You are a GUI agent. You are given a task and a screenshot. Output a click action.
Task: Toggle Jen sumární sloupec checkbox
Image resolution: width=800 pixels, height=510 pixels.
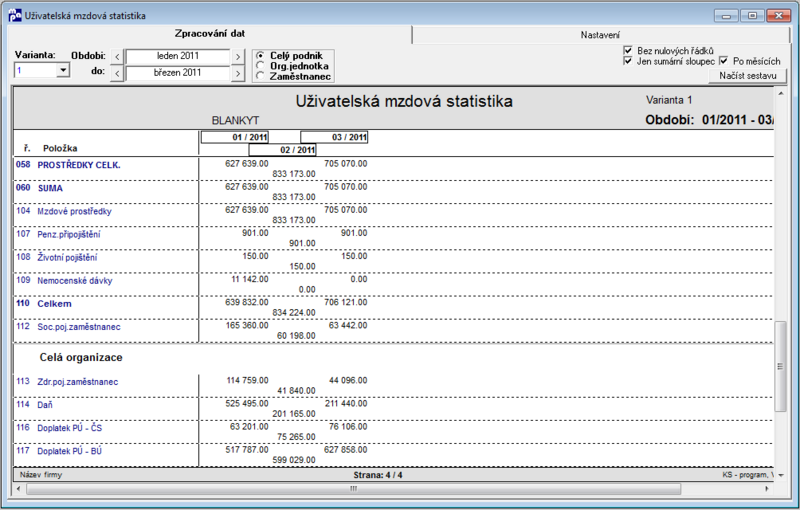click(x=628, y=61)
